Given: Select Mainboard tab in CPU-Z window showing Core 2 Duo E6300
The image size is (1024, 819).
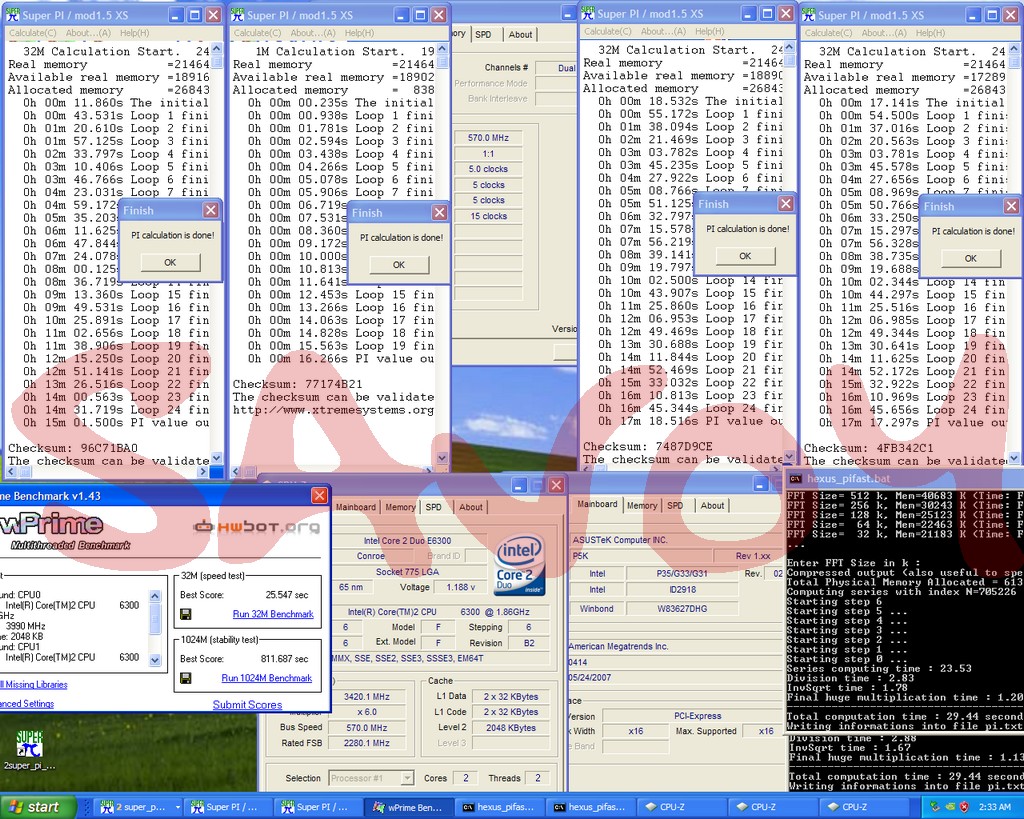Looking at the screenshot, I should (356, 507).
